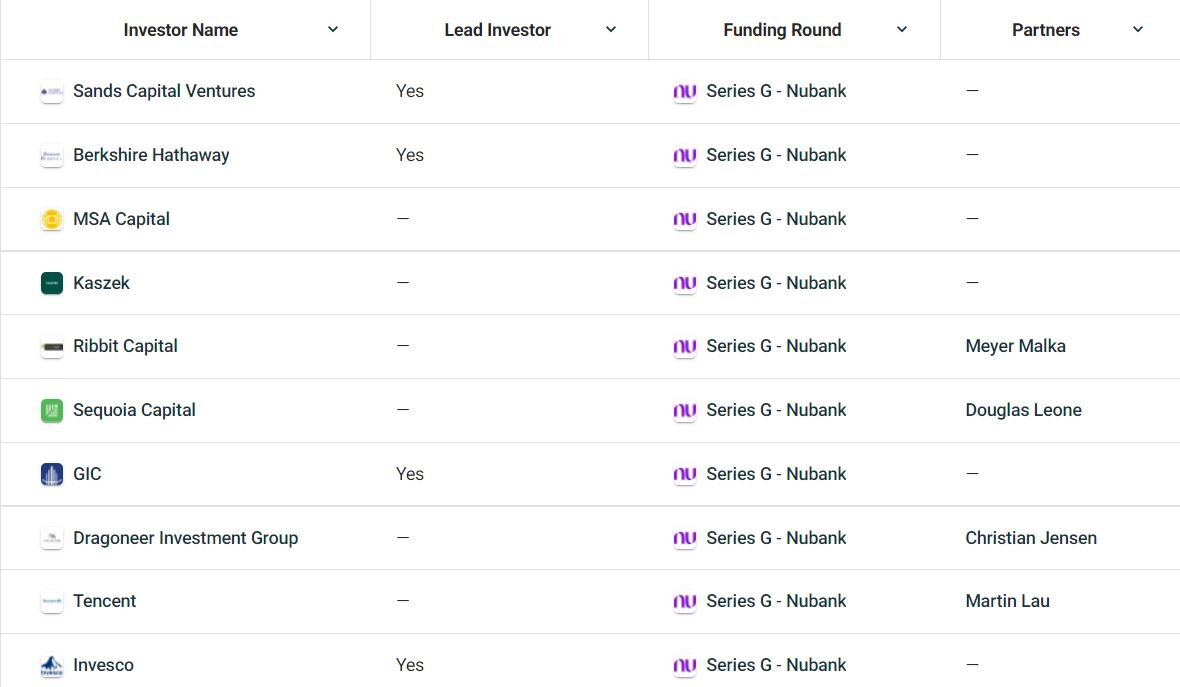Open partner Martin Lau's profile

click(1007, 601)
